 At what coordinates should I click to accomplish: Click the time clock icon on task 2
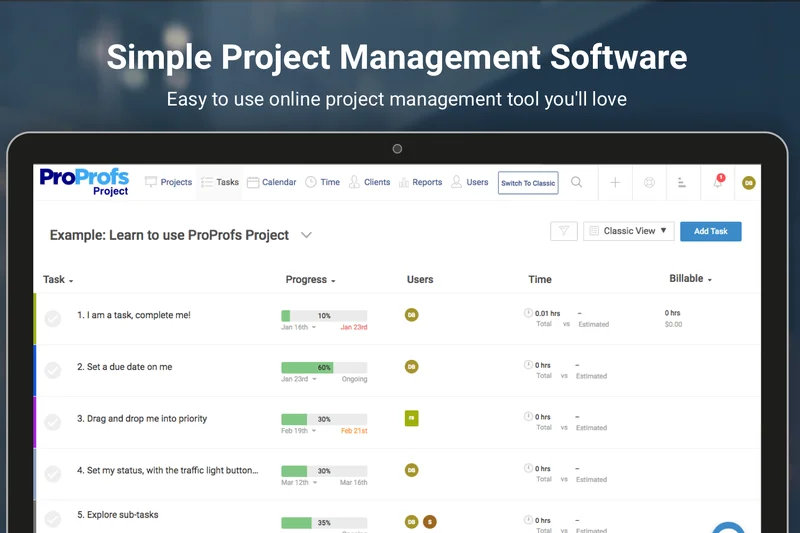click(x=528, y=365)
